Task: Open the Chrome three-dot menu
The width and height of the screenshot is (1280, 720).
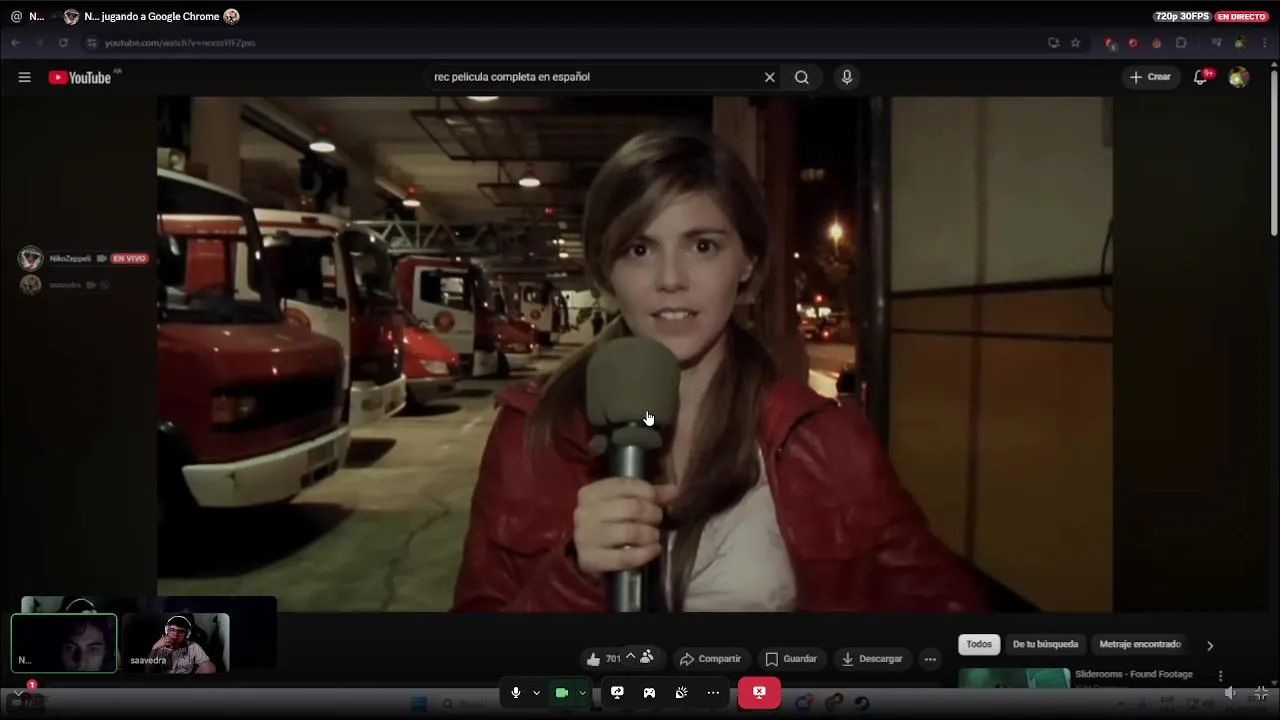Action: click(x=1264, y=43)
